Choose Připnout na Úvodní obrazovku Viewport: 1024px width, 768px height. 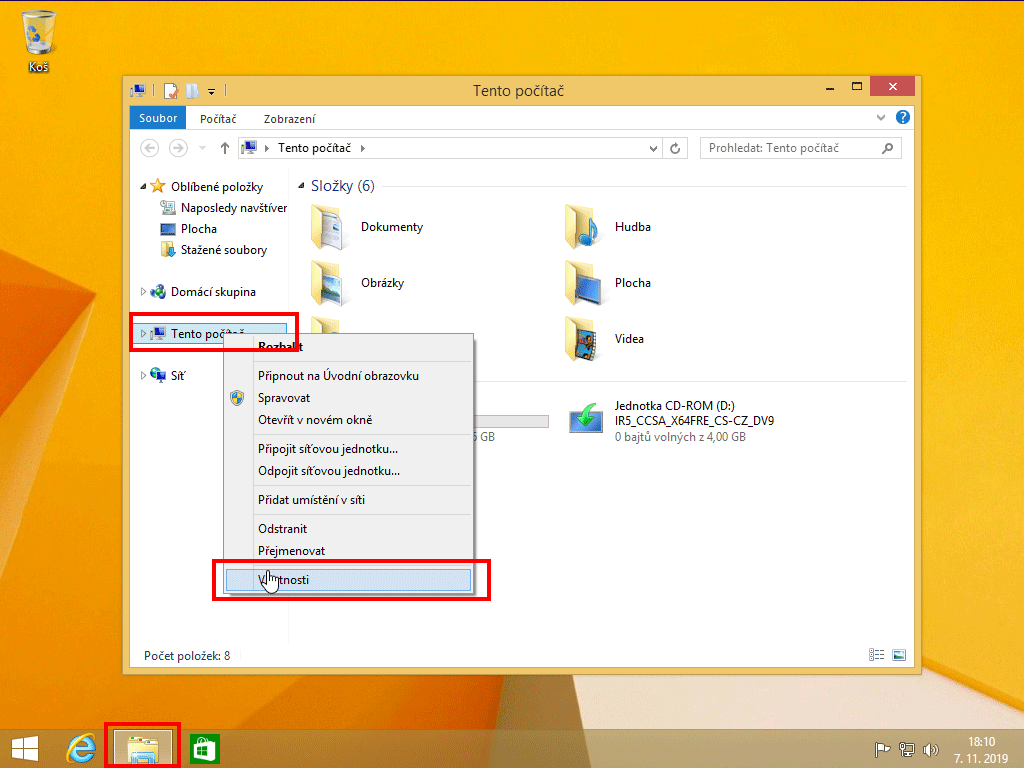[x=347, y=376]
